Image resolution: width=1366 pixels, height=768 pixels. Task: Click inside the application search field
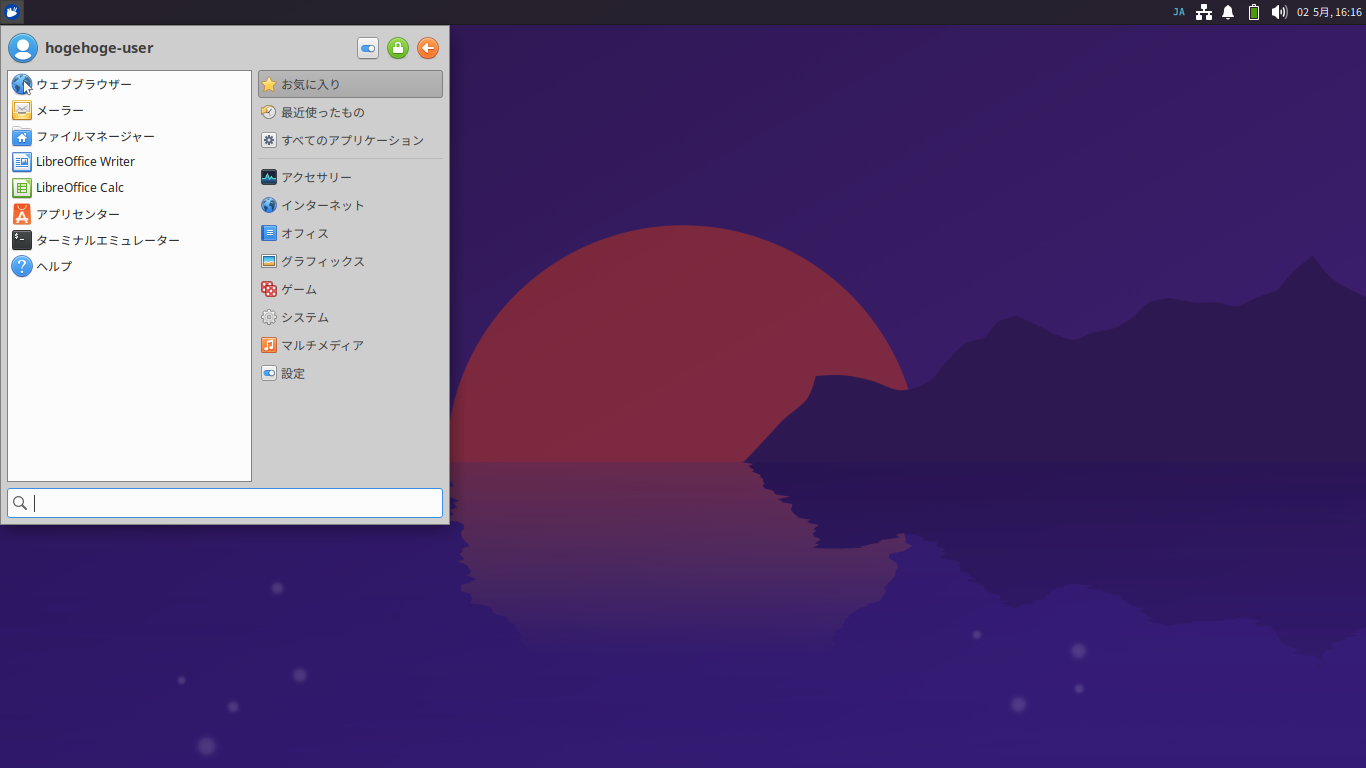224,503
